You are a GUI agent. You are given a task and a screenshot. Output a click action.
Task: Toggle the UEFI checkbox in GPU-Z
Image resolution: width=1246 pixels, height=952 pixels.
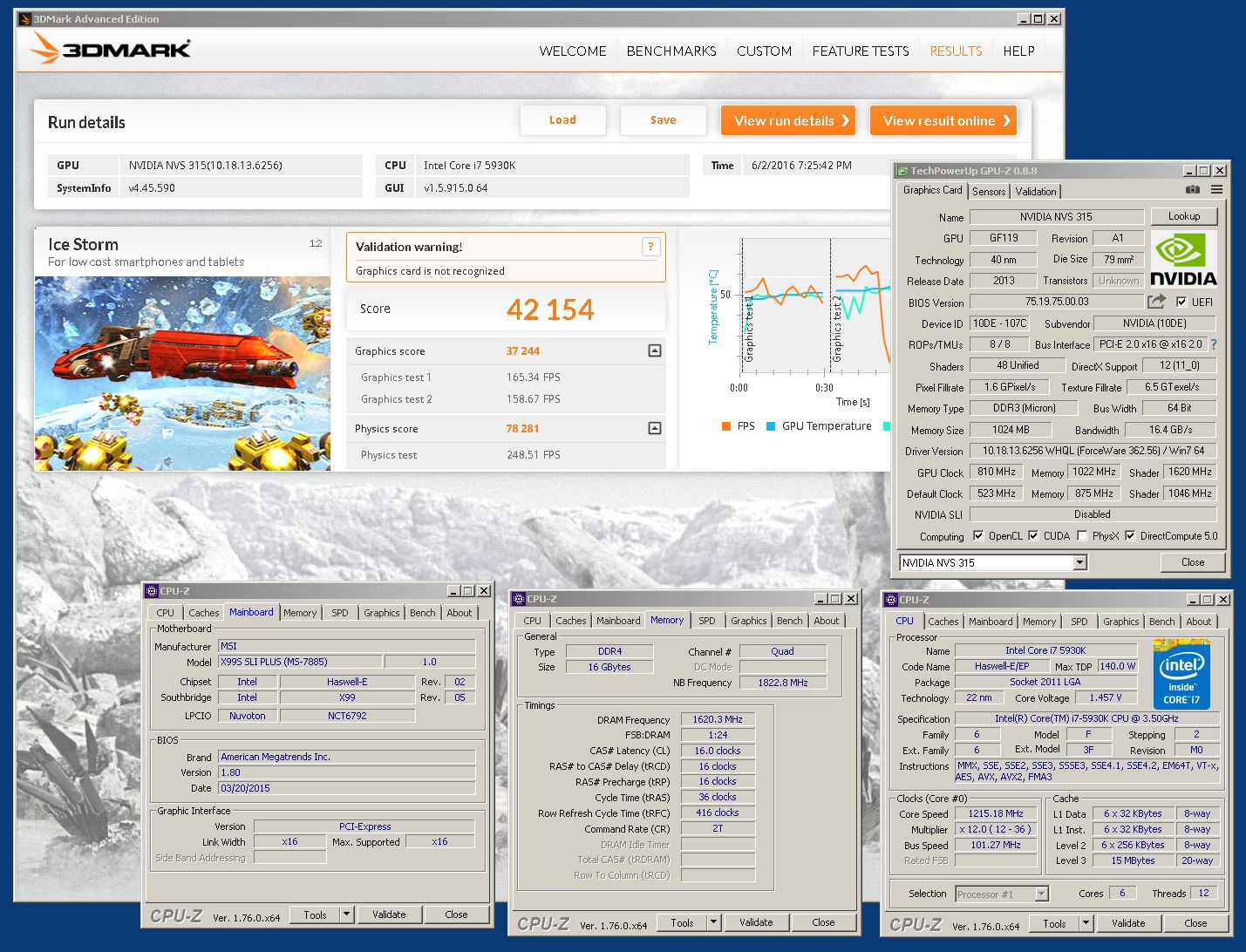(1181, 302)
